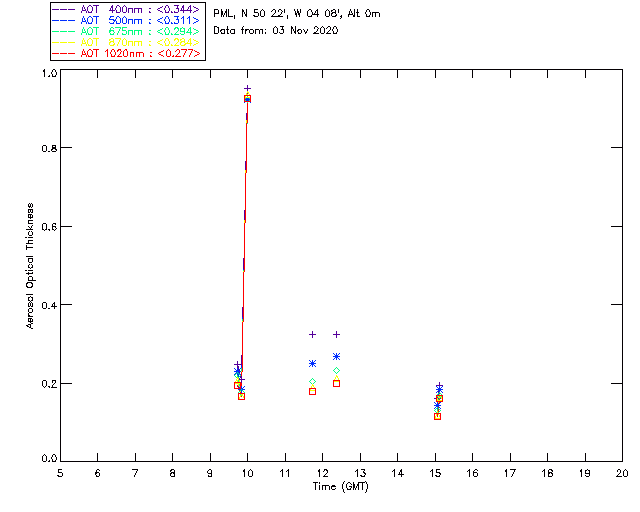
Task: Click x-axis tick label 9
Action: [210, 473]
